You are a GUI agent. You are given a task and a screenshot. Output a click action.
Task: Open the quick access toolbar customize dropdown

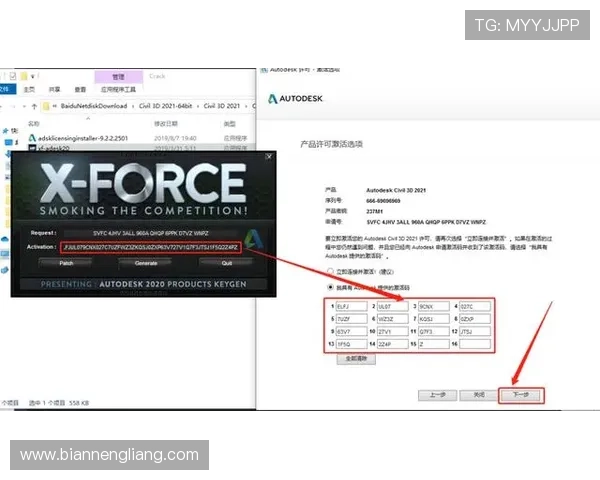click(33, 76)
